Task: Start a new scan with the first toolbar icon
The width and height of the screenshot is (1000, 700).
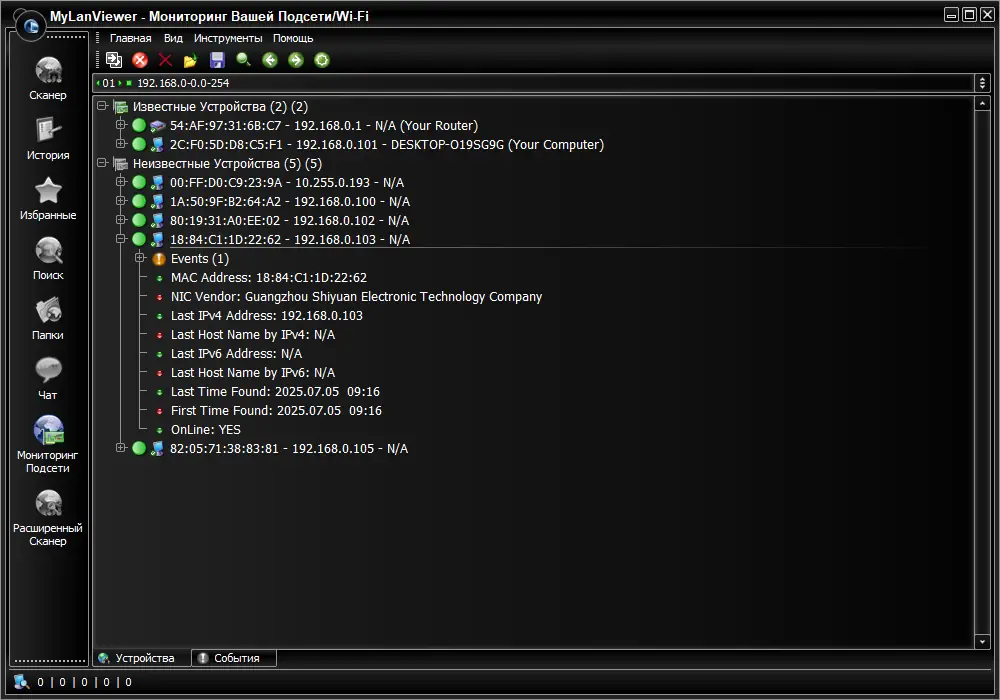Action: 113,60
